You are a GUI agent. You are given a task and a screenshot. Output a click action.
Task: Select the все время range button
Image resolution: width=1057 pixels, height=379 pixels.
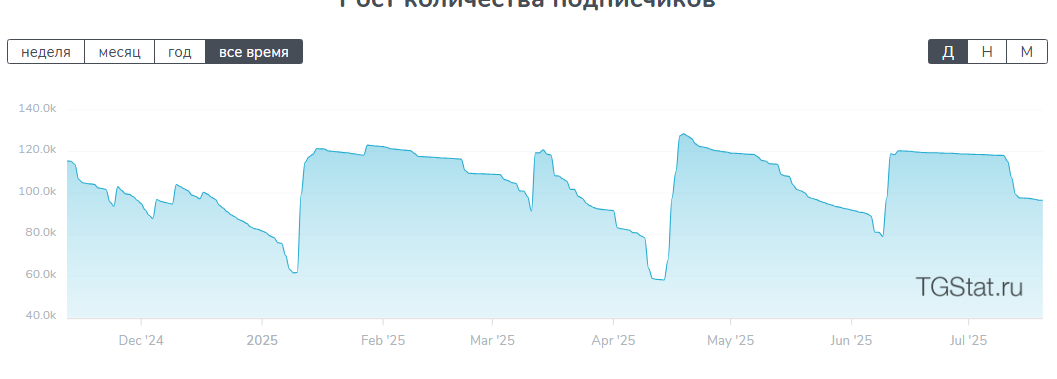pyautogui.click(x=253, y=52)
